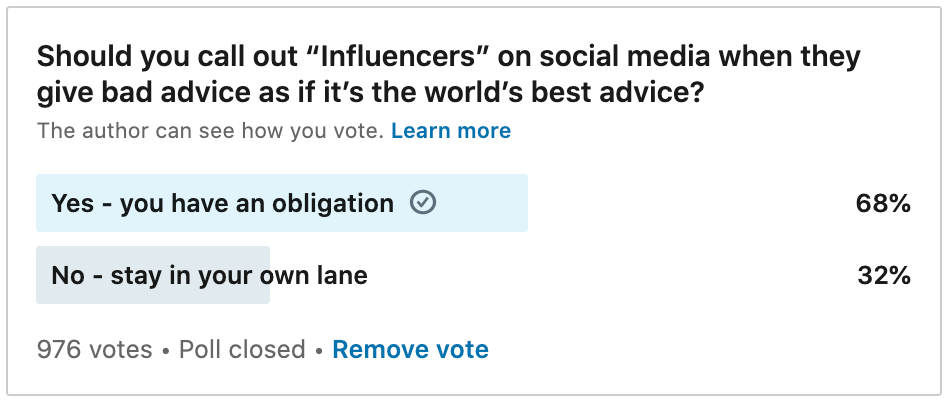
Task: Select the "Yes - you have an obligation" option label
Action: (222, 203)
